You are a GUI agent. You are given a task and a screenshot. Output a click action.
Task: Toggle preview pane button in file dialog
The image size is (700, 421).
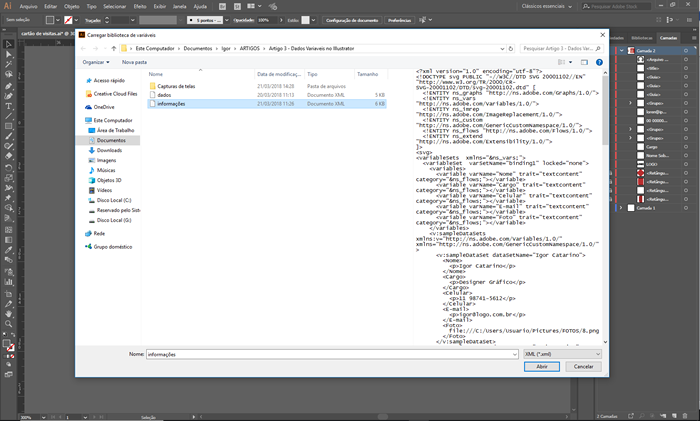click(x=584, y=62)
